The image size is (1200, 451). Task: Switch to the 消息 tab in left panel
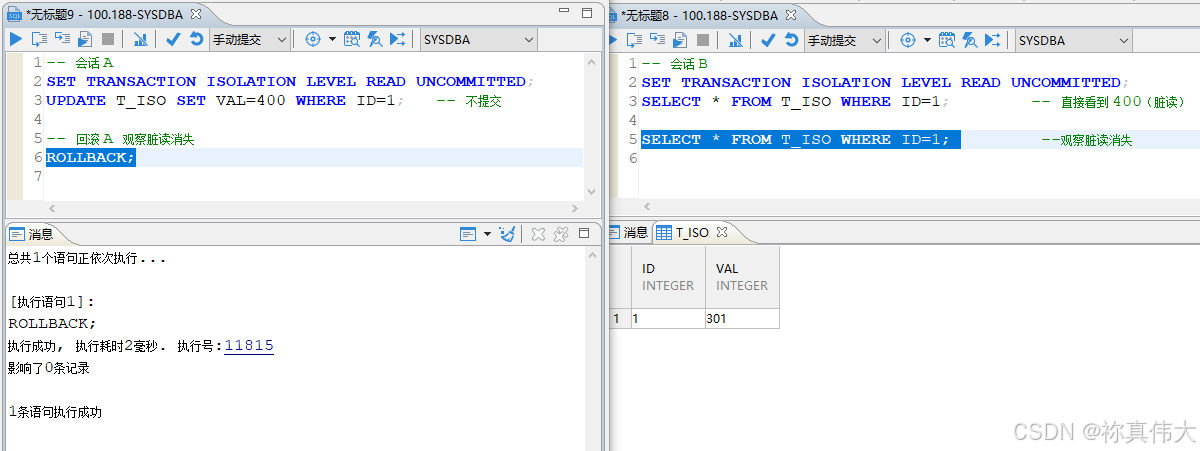click(31, 234)
